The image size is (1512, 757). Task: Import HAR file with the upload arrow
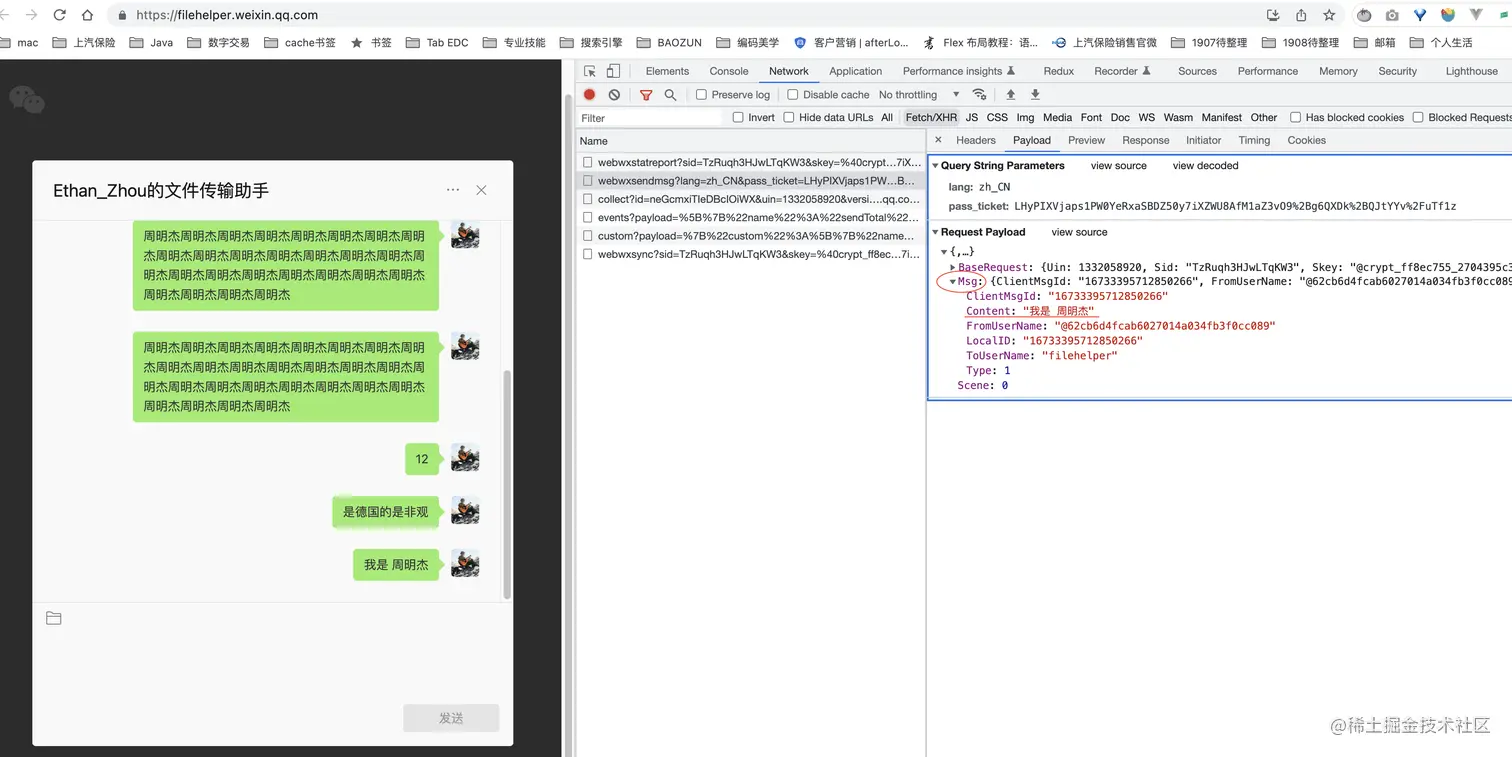tap(1011, 95)
